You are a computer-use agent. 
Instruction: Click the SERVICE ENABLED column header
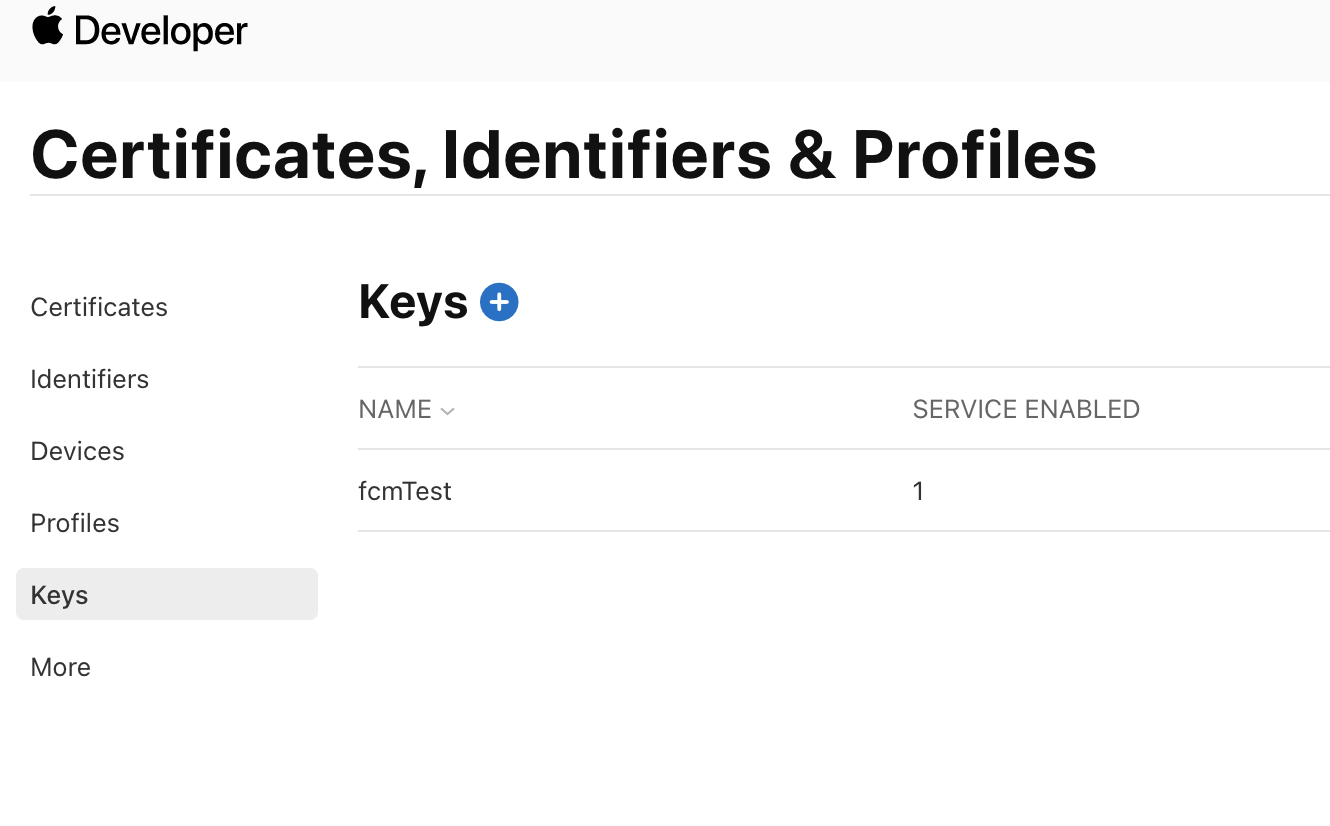[1026, 409]
